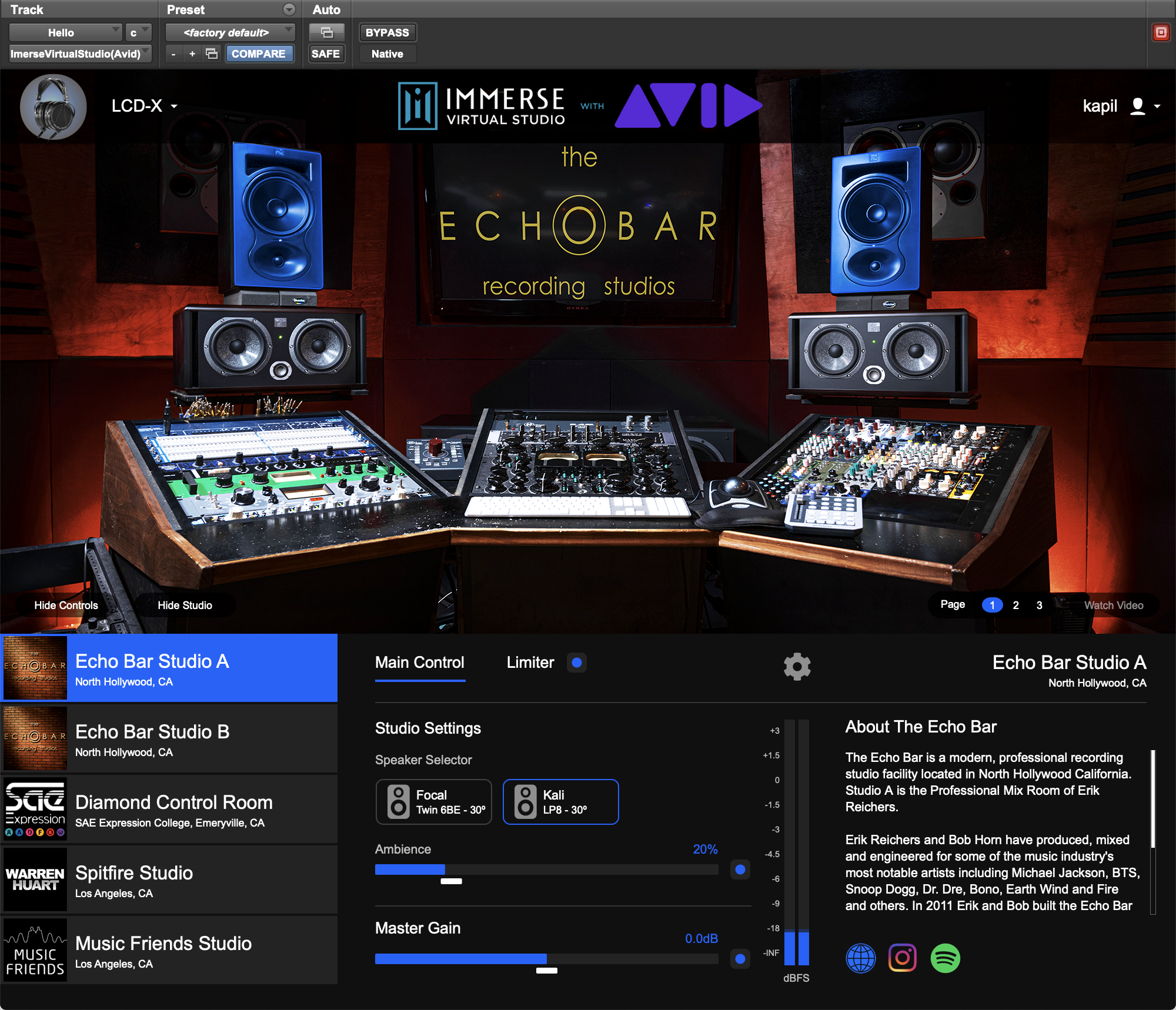Click the About text scrollbar
This screenshot has height=1010, width=1176.
click(1152, 798)
